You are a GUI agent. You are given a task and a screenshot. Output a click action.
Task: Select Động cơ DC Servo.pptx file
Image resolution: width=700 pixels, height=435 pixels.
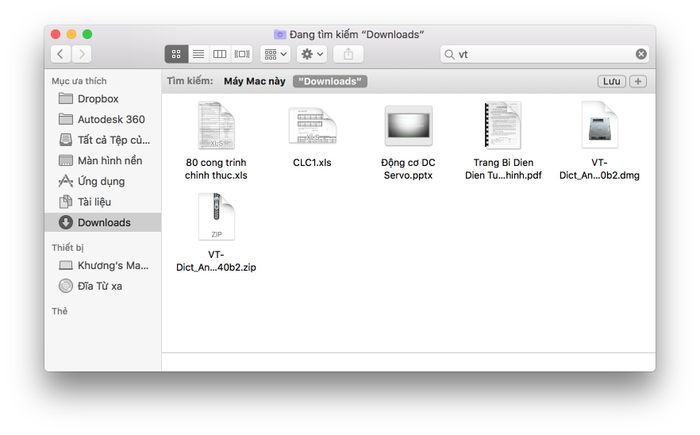point(408,126)
